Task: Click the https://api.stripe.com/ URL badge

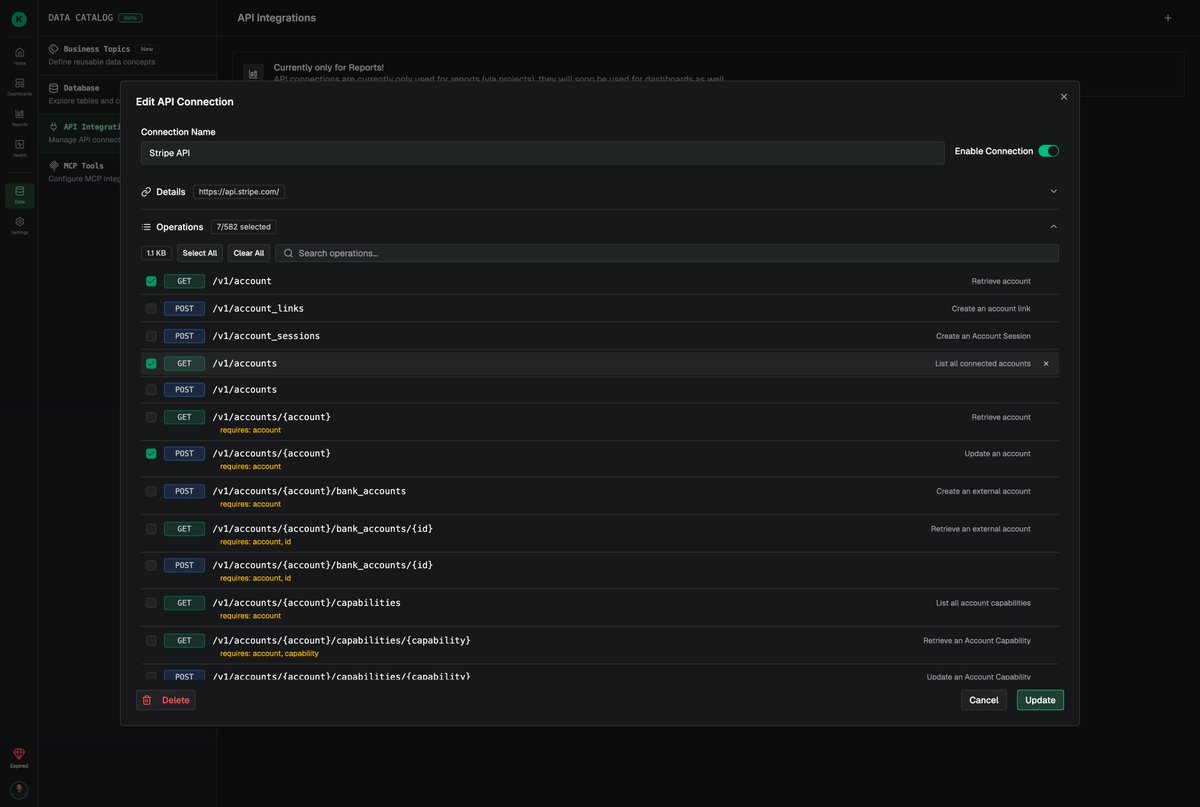Action: (239, 192)
